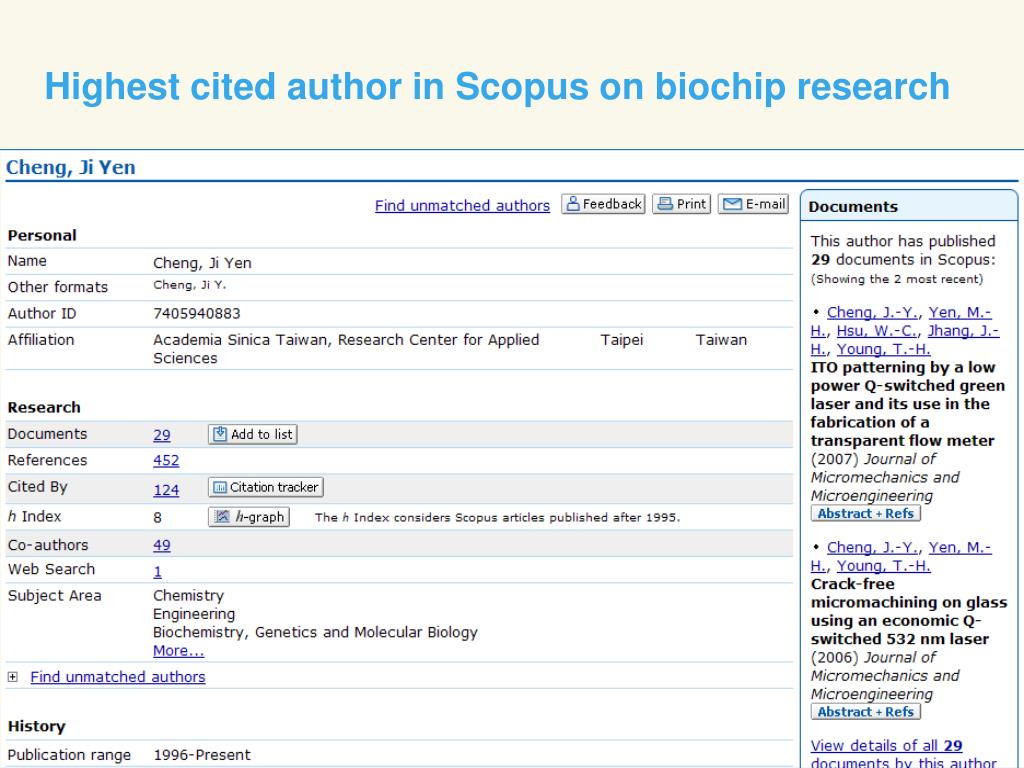Expand the plus icon beside Find unmatched authors
Viewport: 1024px width, 768px height.
(12, 677)
